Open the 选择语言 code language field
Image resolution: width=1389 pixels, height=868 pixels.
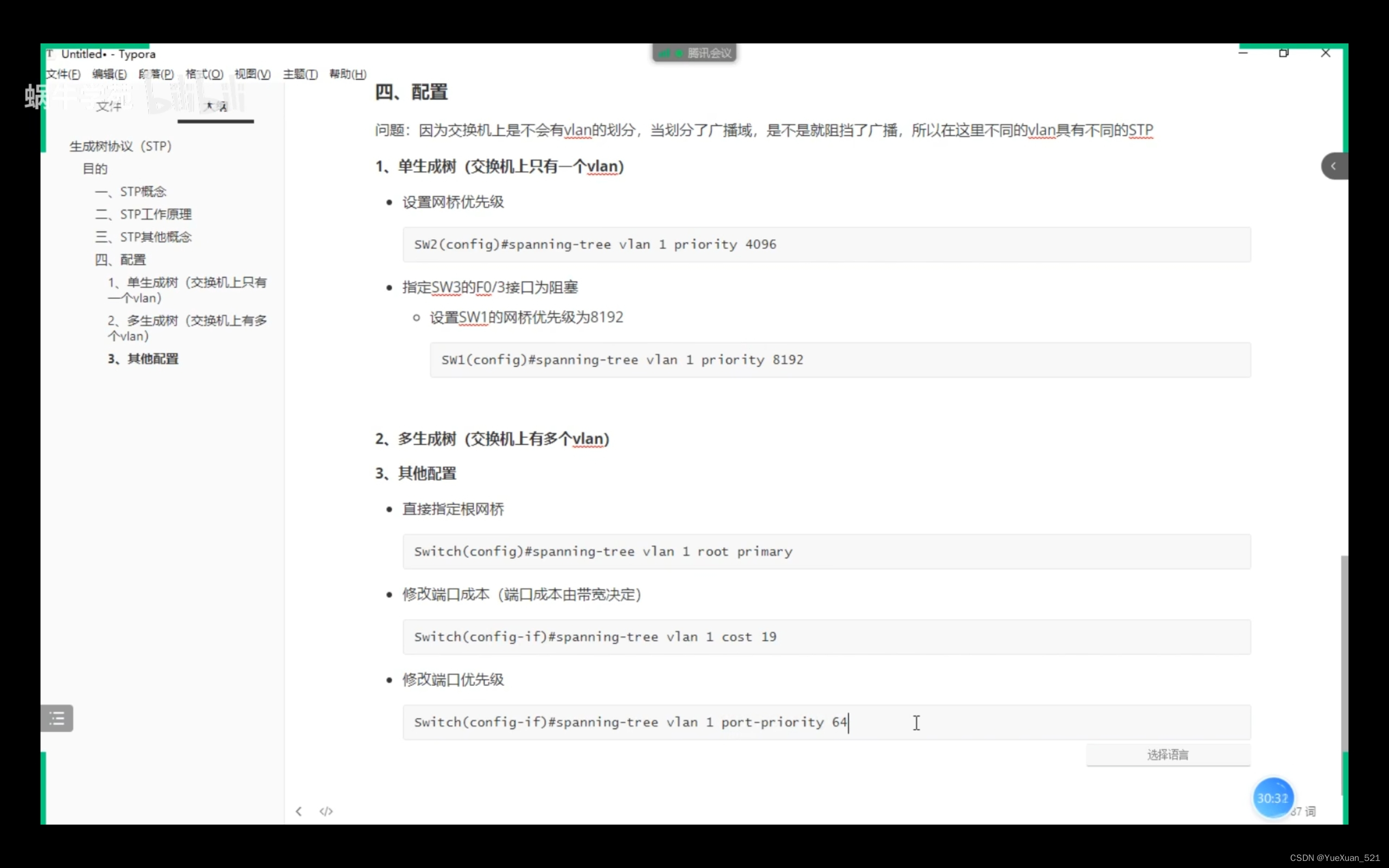coord(1168,755)
